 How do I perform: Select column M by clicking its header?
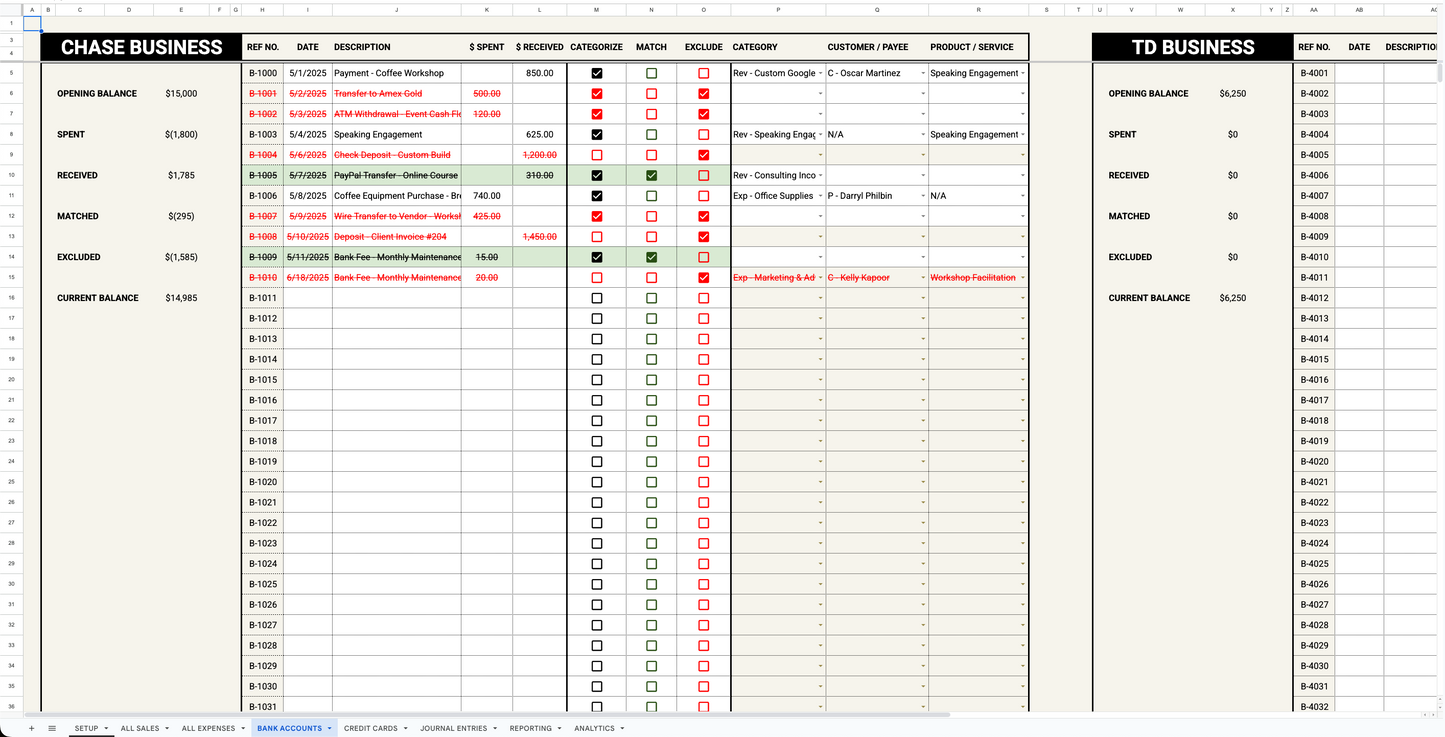[597, 9]
